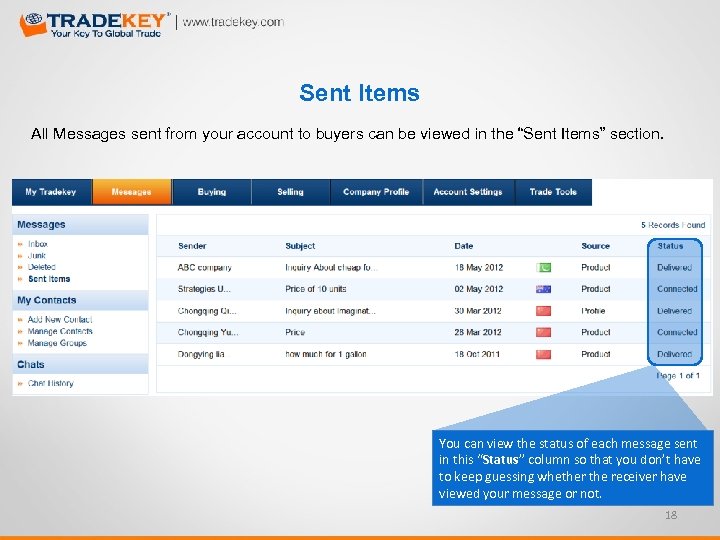Click the Messages sidebar heading
The width and height of the screenshot is (720, 540).
click(41, 225)
